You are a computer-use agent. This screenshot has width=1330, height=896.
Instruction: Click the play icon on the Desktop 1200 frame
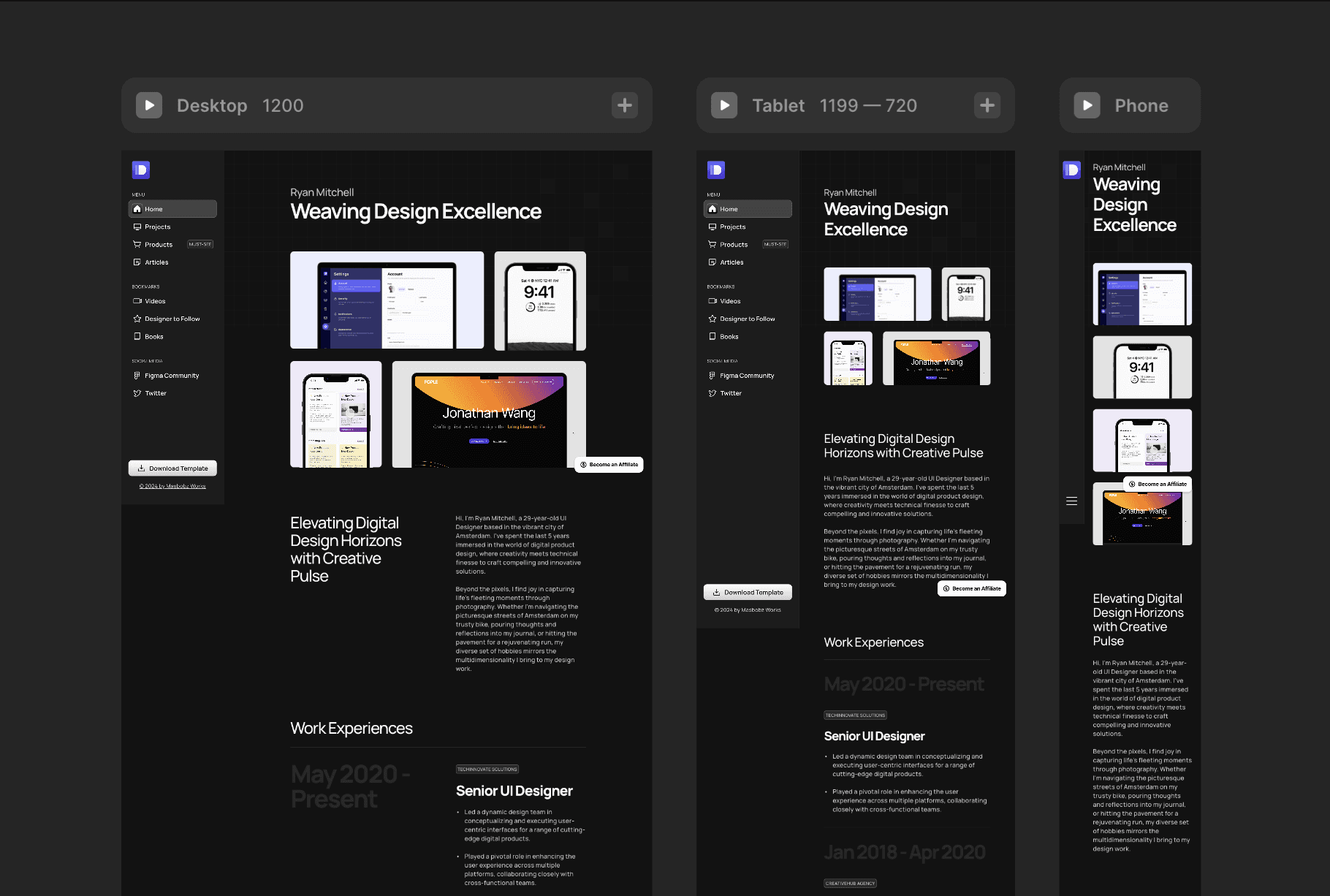tap(149, 105)
